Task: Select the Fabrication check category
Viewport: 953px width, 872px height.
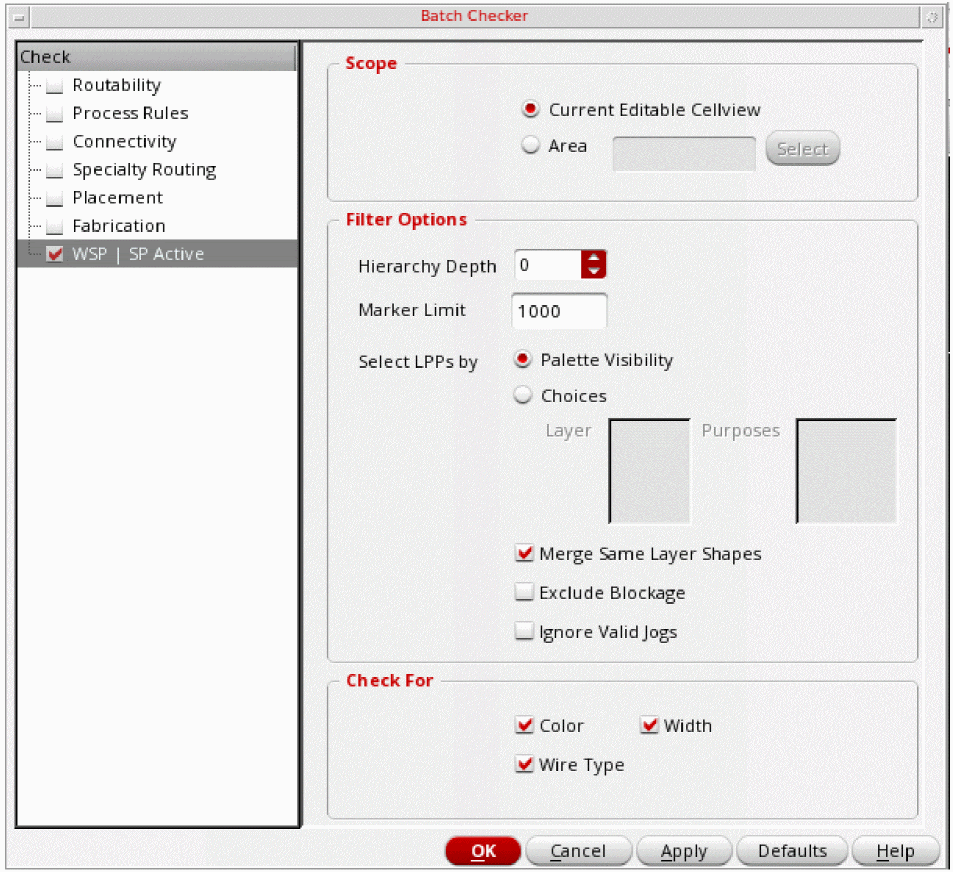Action: tap(118, 226)
